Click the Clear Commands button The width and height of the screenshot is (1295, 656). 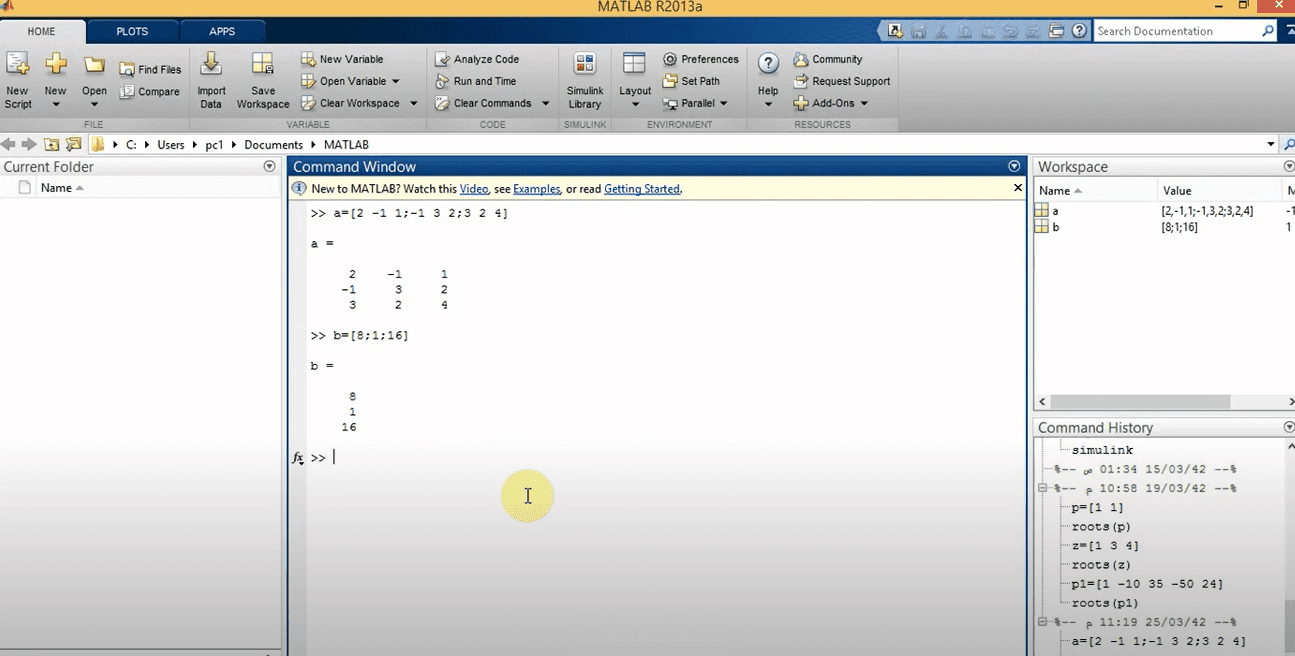(484, 103)
